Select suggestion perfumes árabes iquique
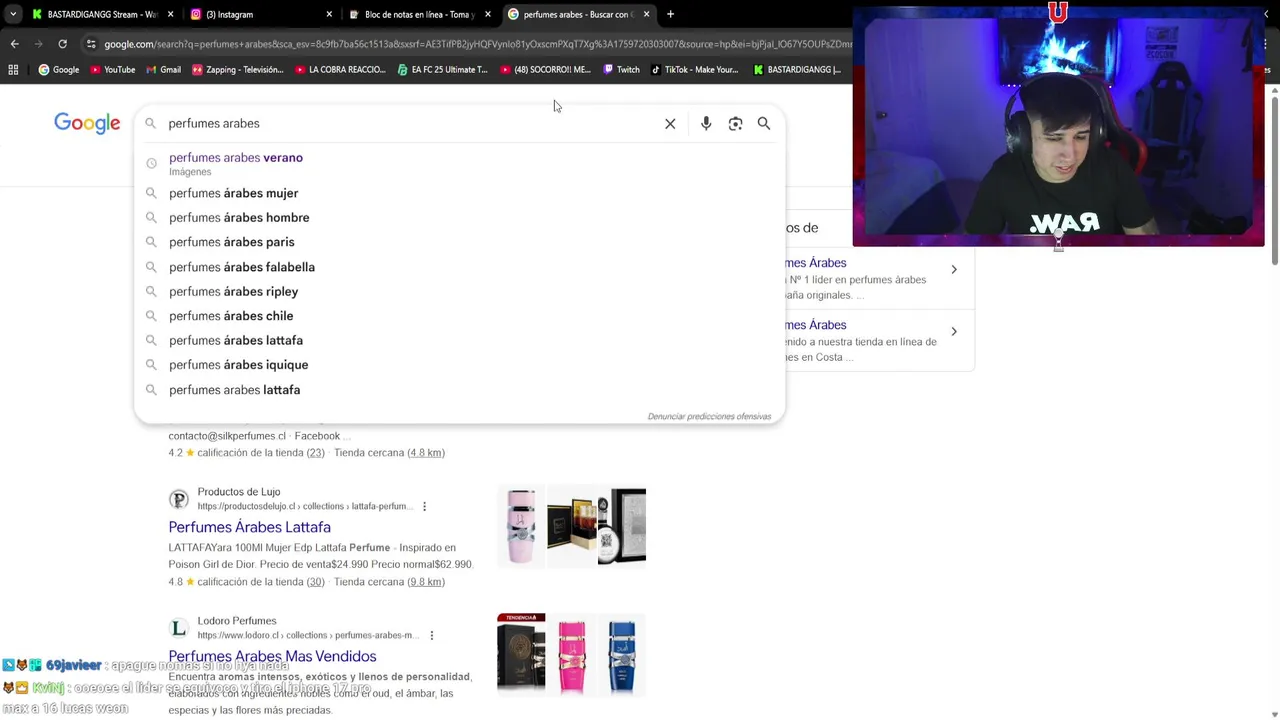Image resolution: width=1280 pixels, height=720 pixels. click(x=459, y=365)
